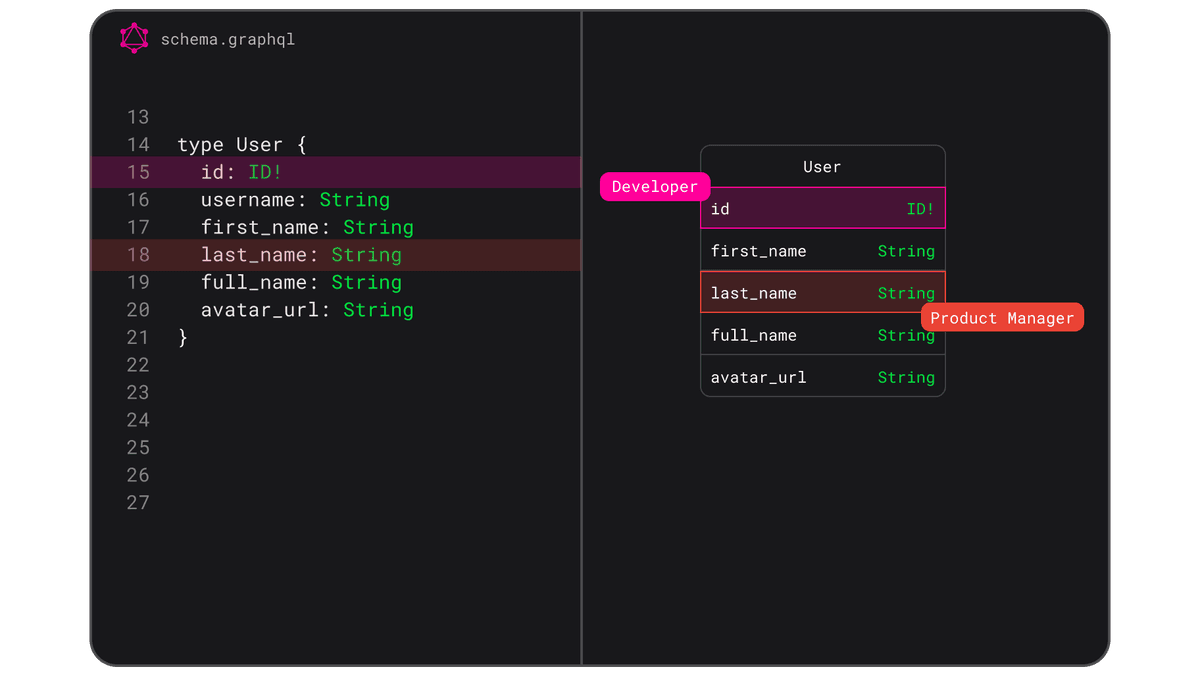The width and height of the screenshot is (1200, 676).
Task: Click the green String type on line 17
Action: pyautogui.click(x=378, y=227)
